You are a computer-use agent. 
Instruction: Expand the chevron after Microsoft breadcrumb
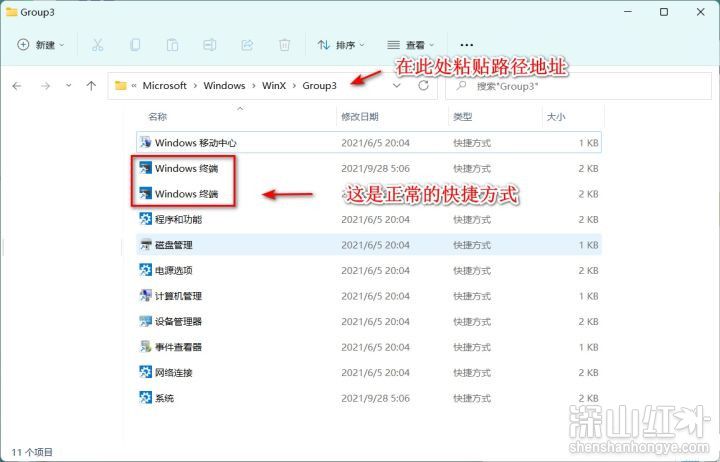pyautogui.click(x=195, y=86)
